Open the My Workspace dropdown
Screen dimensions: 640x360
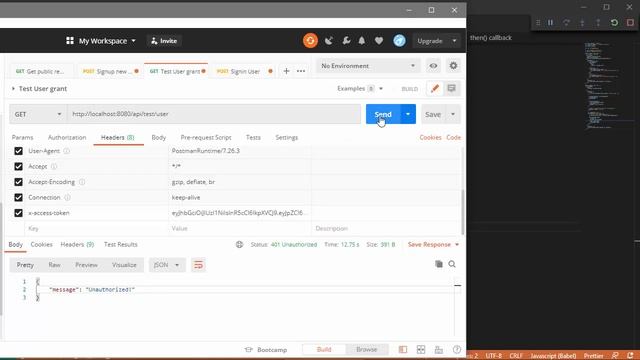point(107,41)
